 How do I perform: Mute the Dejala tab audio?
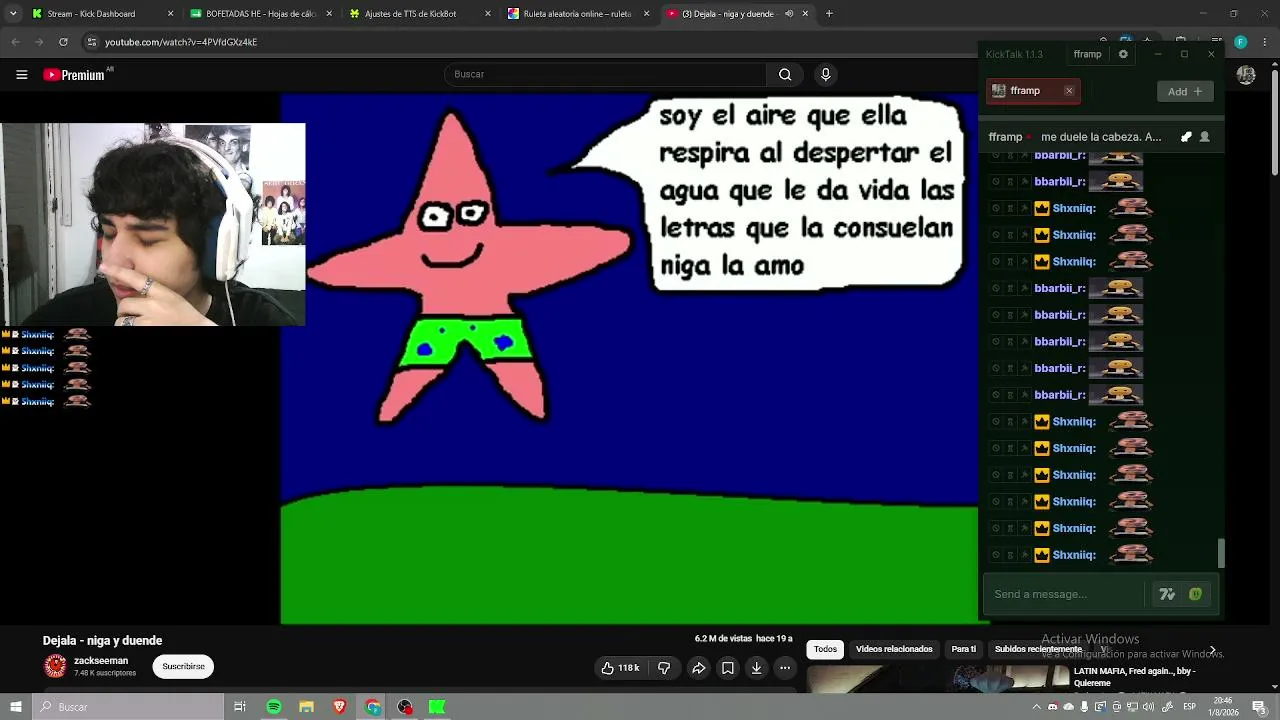[789, 14]
